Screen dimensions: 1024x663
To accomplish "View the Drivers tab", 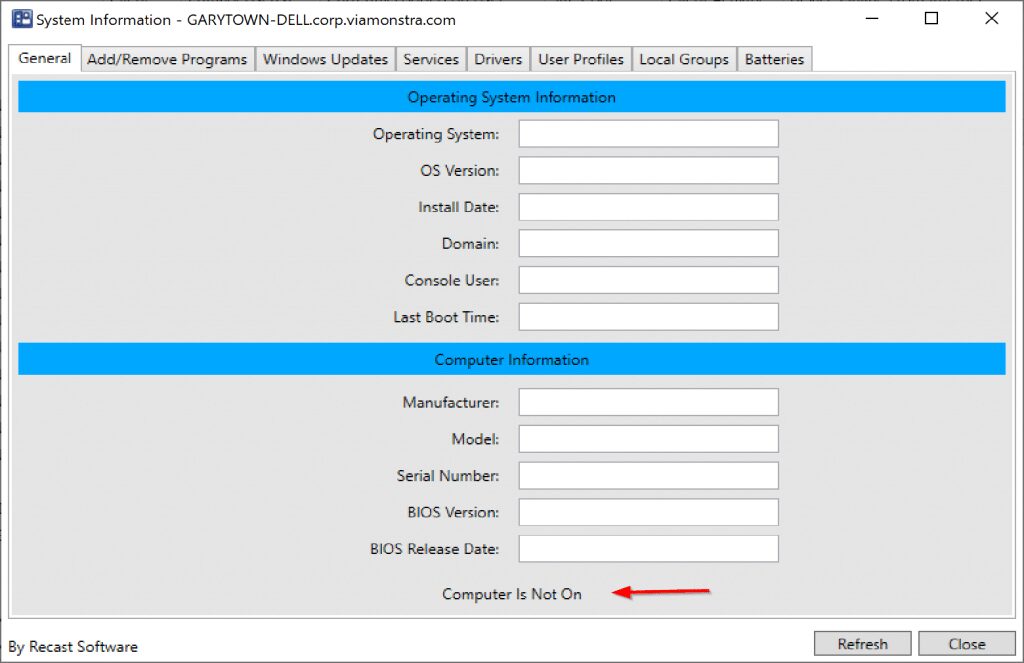I will [497, 59].
